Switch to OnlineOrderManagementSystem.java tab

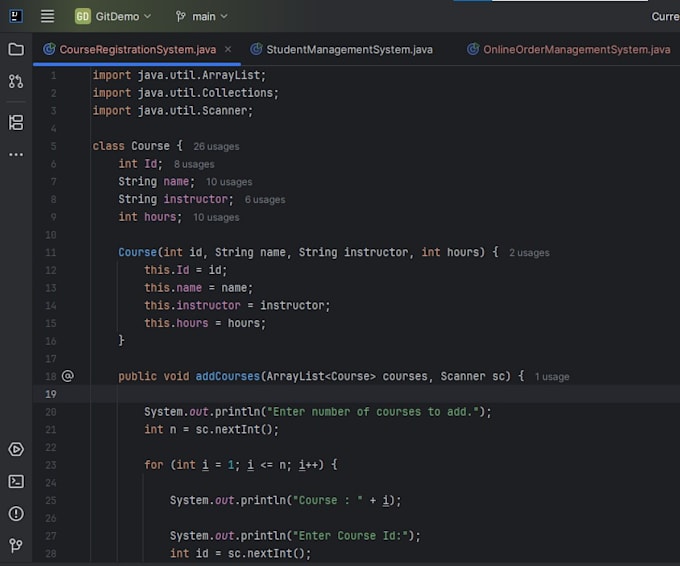pos(569,49)
